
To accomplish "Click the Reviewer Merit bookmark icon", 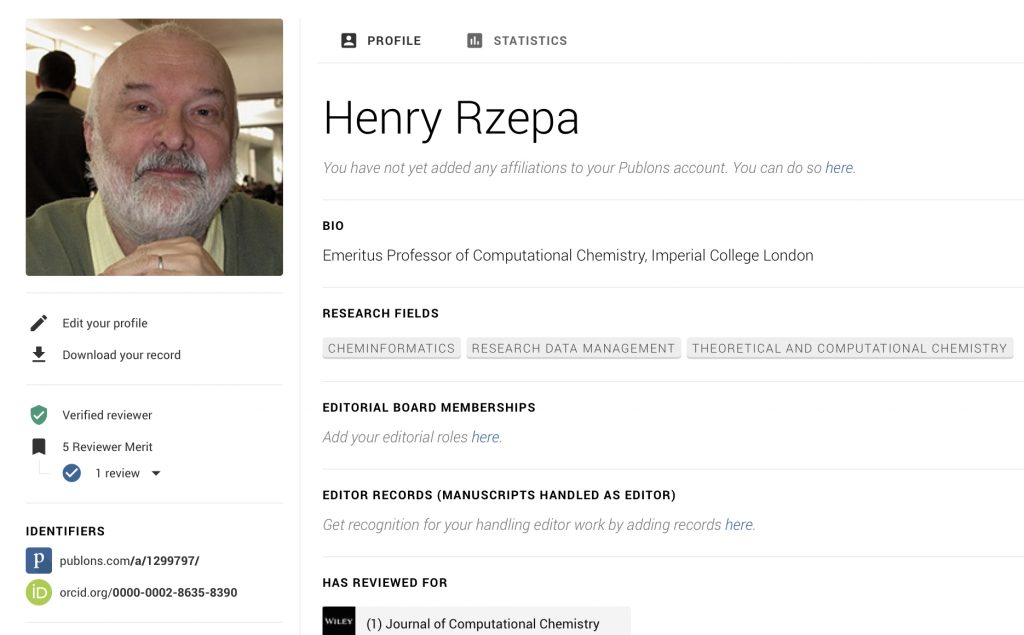I will (x=39, y=447).
